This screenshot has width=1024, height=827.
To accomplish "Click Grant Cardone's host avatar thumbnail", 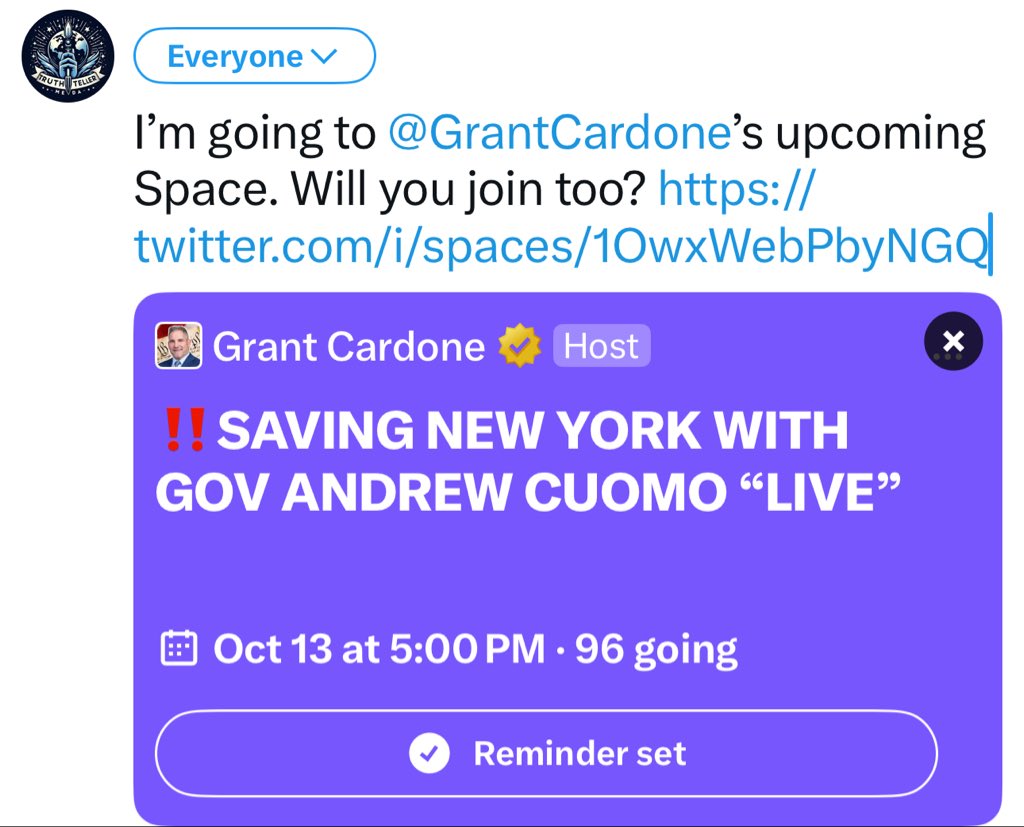I will 179,346.
